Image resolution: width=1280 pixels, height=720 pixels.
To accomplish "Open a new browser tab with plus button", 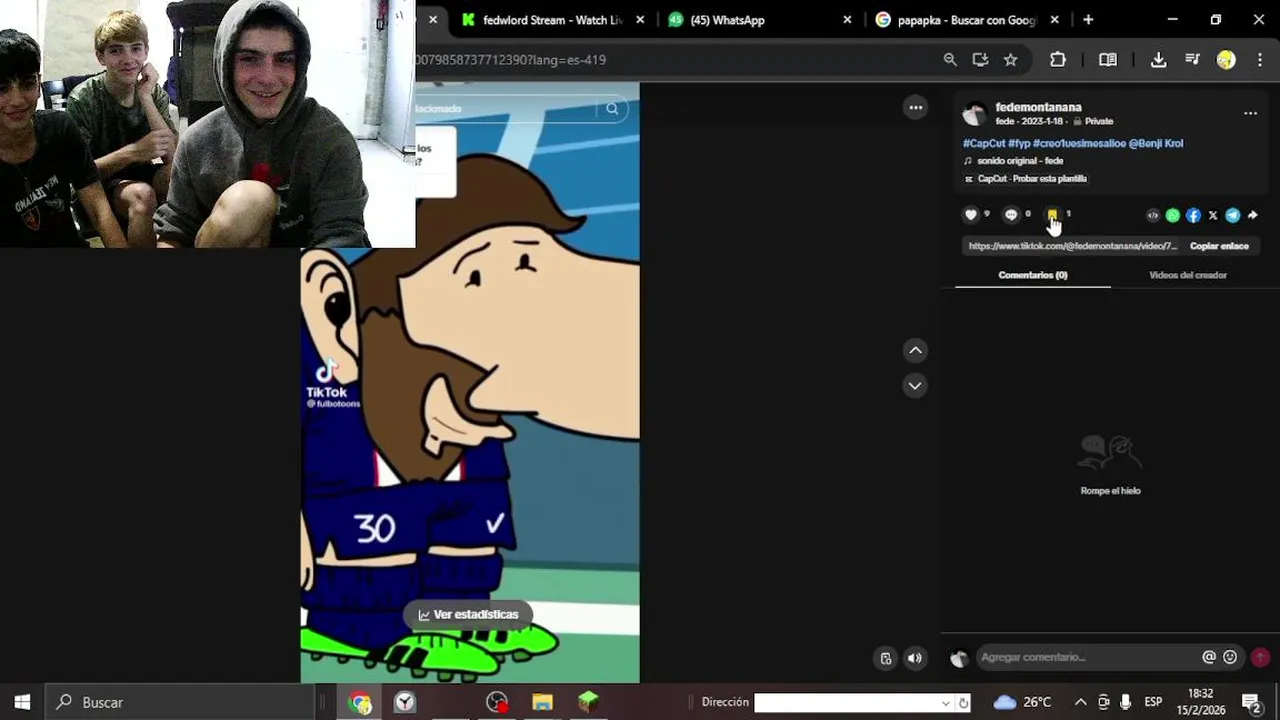I will [x=1088, y=20].
